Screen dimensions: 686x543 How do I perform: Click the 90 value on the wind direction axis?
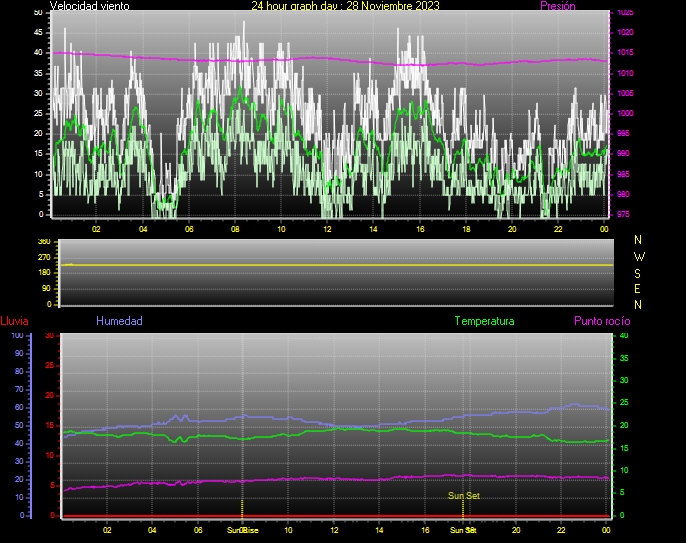pos(46,288)
